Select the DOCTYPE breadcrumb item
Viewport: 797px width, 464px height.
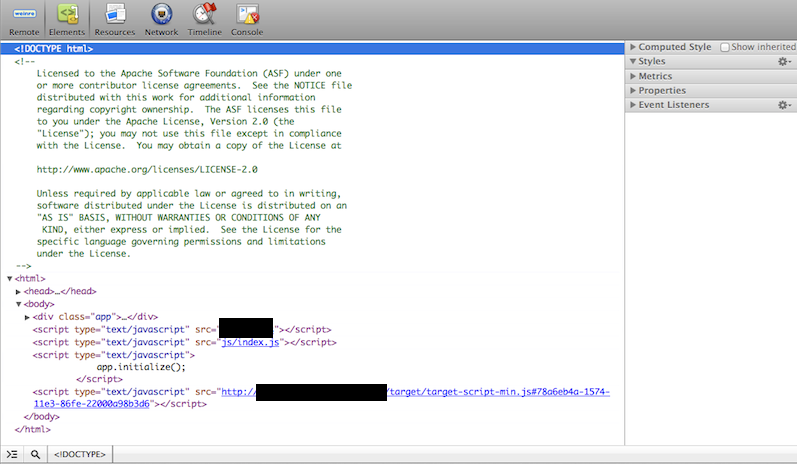point(80,454)
